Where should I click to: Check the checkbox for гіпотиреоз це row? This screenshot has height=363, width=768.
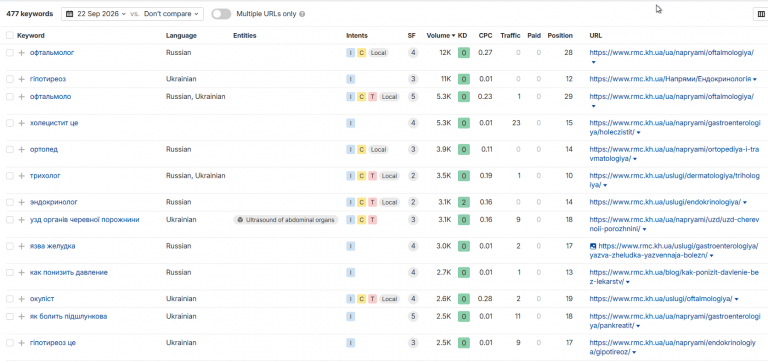tap(10, 343)
